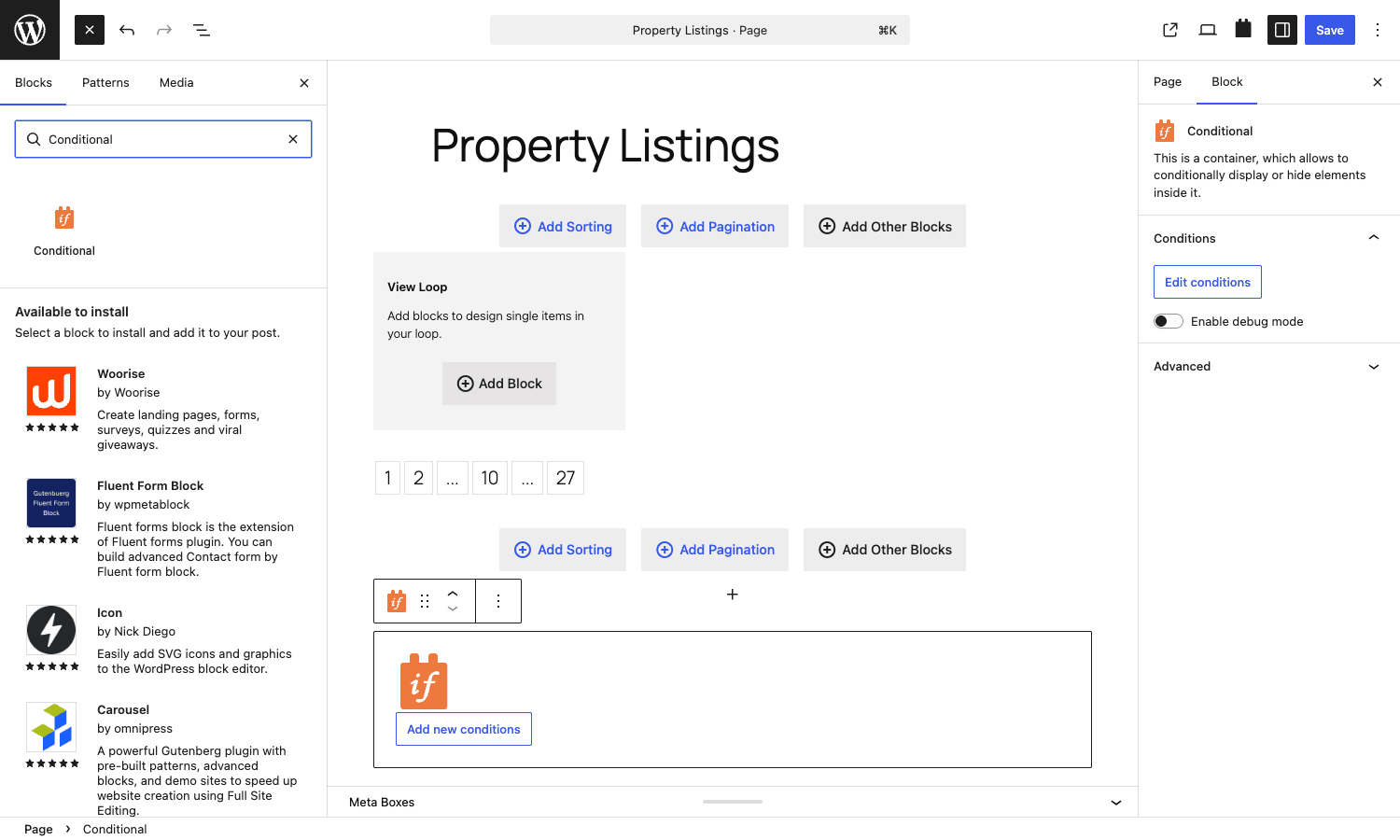The height and width of the screenshot is (840, 1400).
Task: Open the Options three-dot menu
Action: pos(1378,30)
